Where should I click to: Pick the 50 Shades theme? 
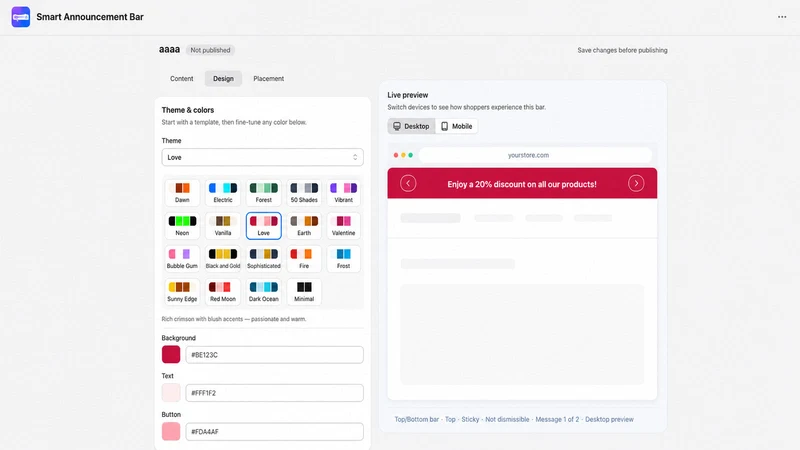304,193
